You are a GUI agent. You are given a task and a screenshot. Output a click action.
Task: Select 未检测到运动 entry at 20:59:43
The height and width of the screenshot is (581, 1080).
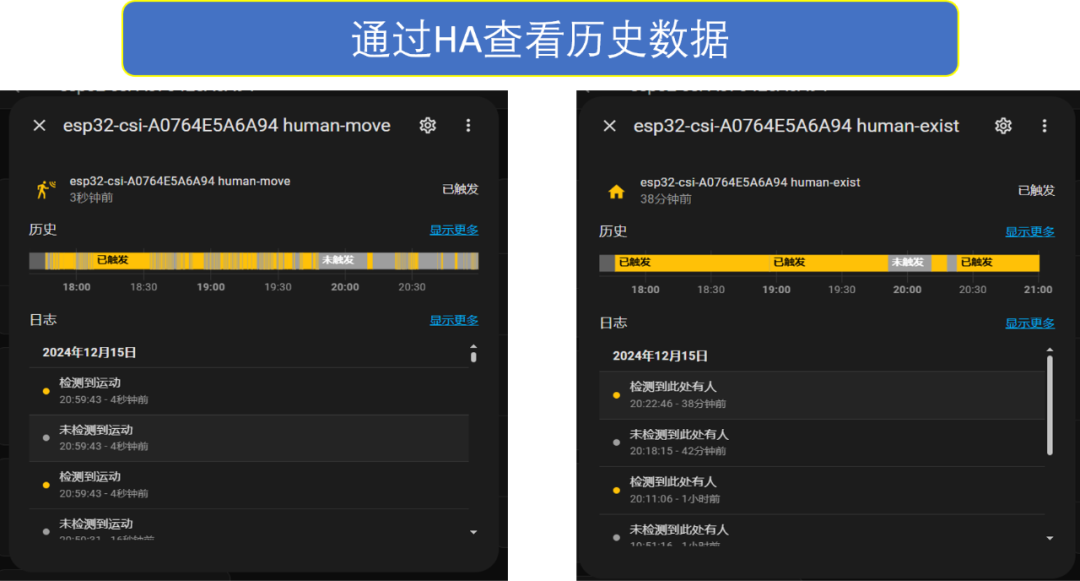pos(249,438)
